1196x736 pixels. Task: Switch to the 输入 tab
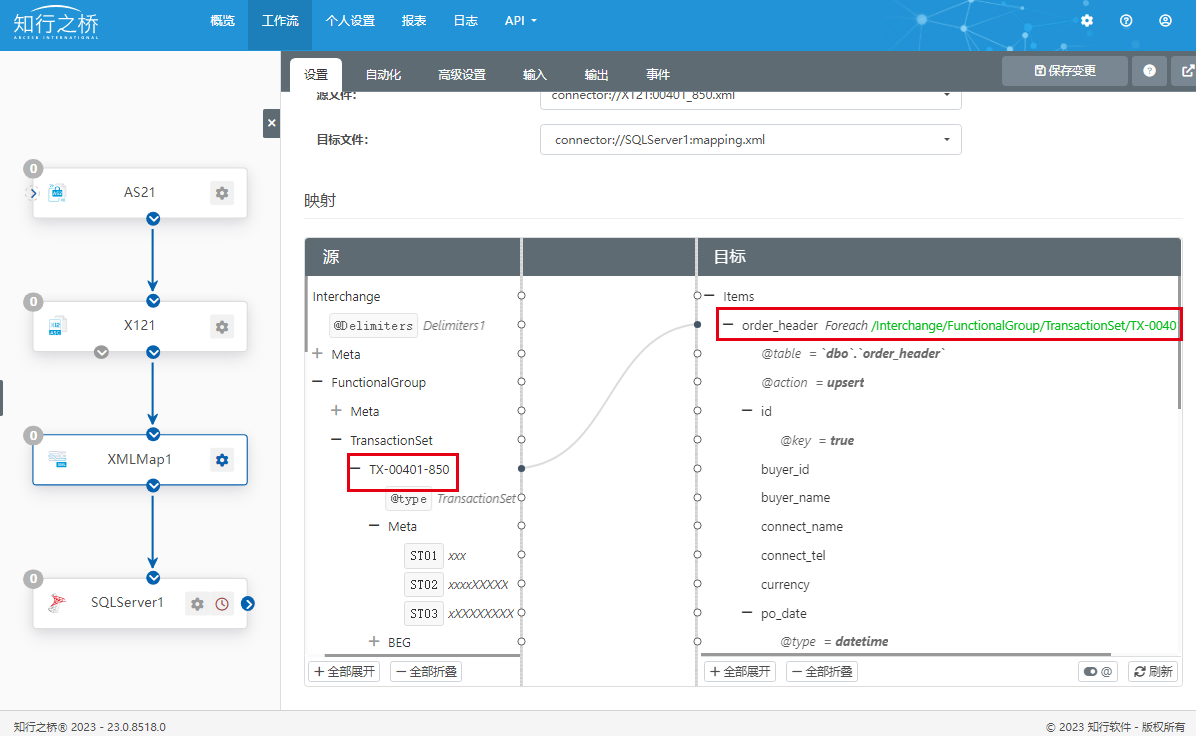535,75
